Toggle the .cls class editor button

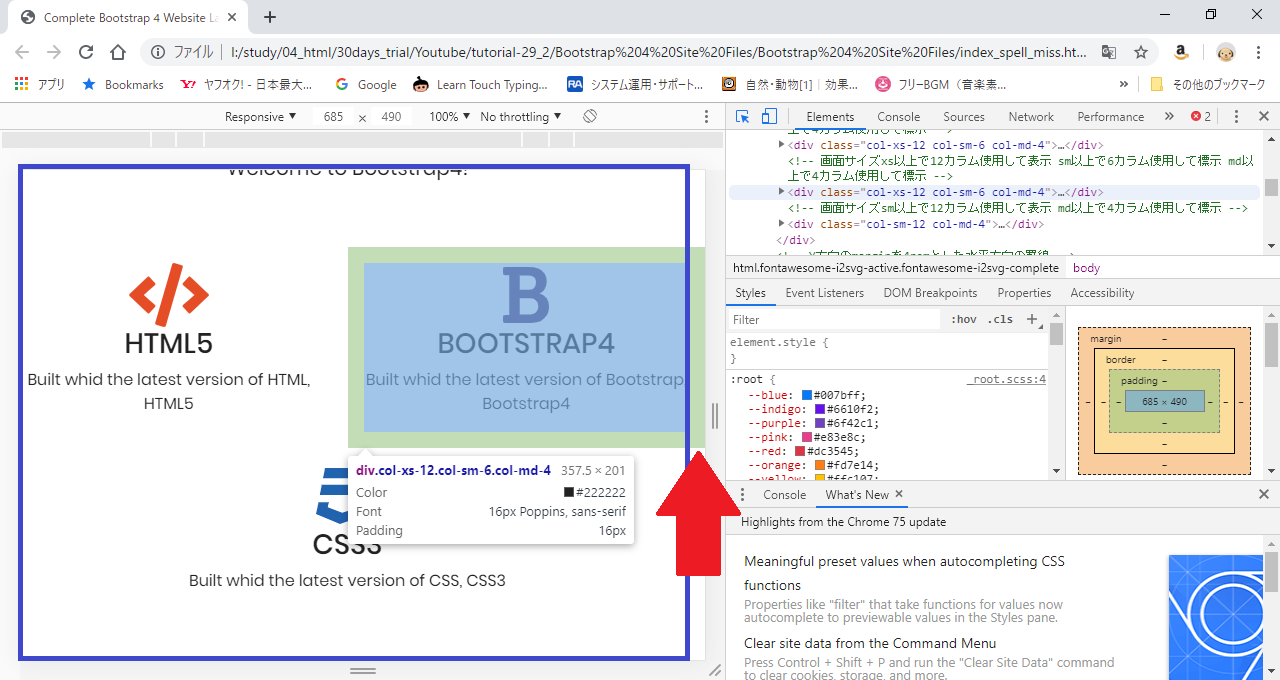1000,320
